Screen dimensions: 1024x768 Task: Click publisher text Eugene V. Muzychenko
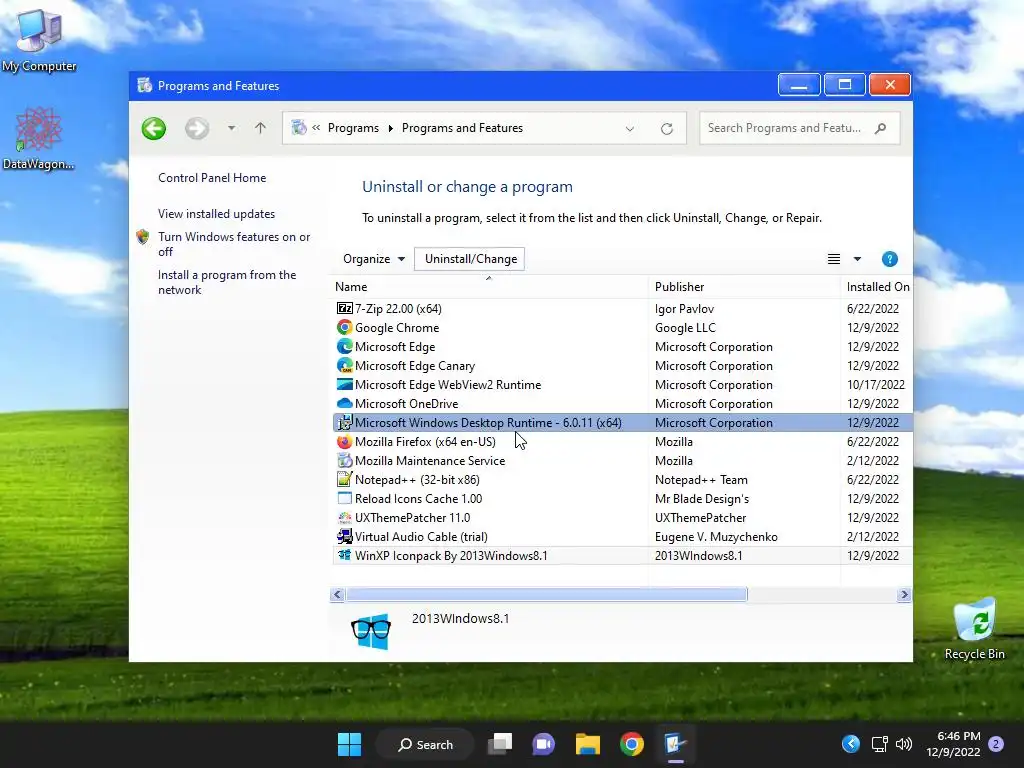[716, 536]
